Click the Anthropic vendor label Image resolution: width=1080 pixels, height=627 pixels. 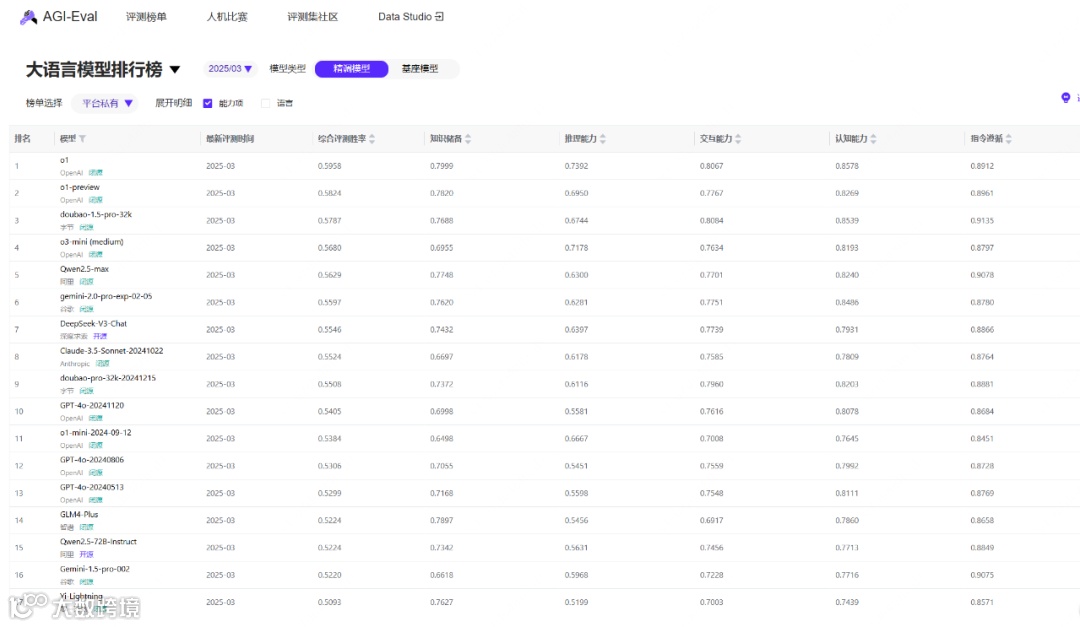(74, 364)
